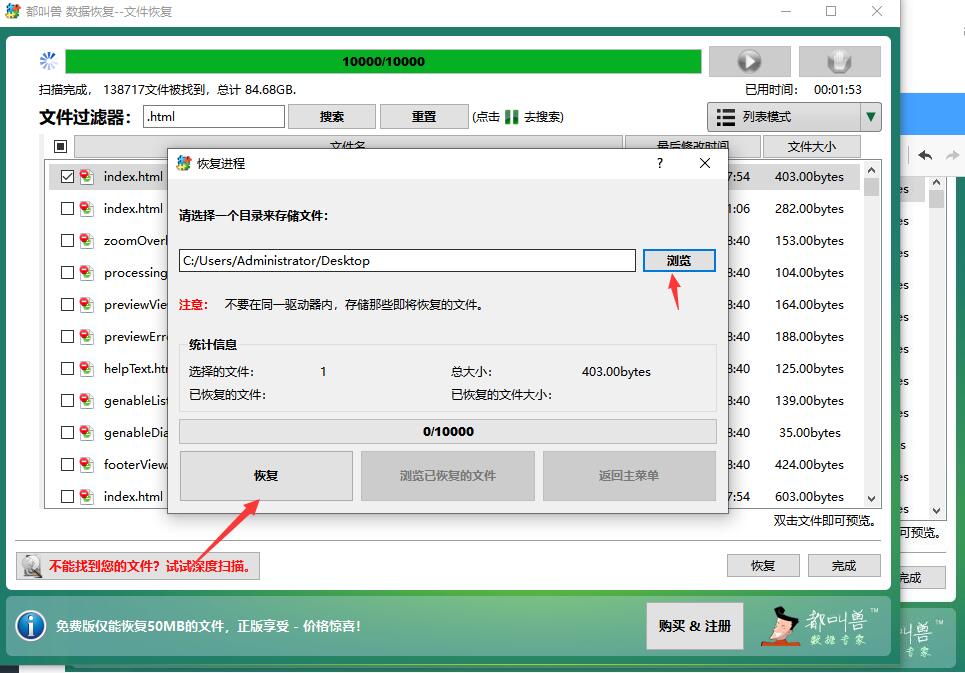Viewport: 965px width, 673px height.
Task: Select the 603.00bytes size cell
Action: [809, 496]
